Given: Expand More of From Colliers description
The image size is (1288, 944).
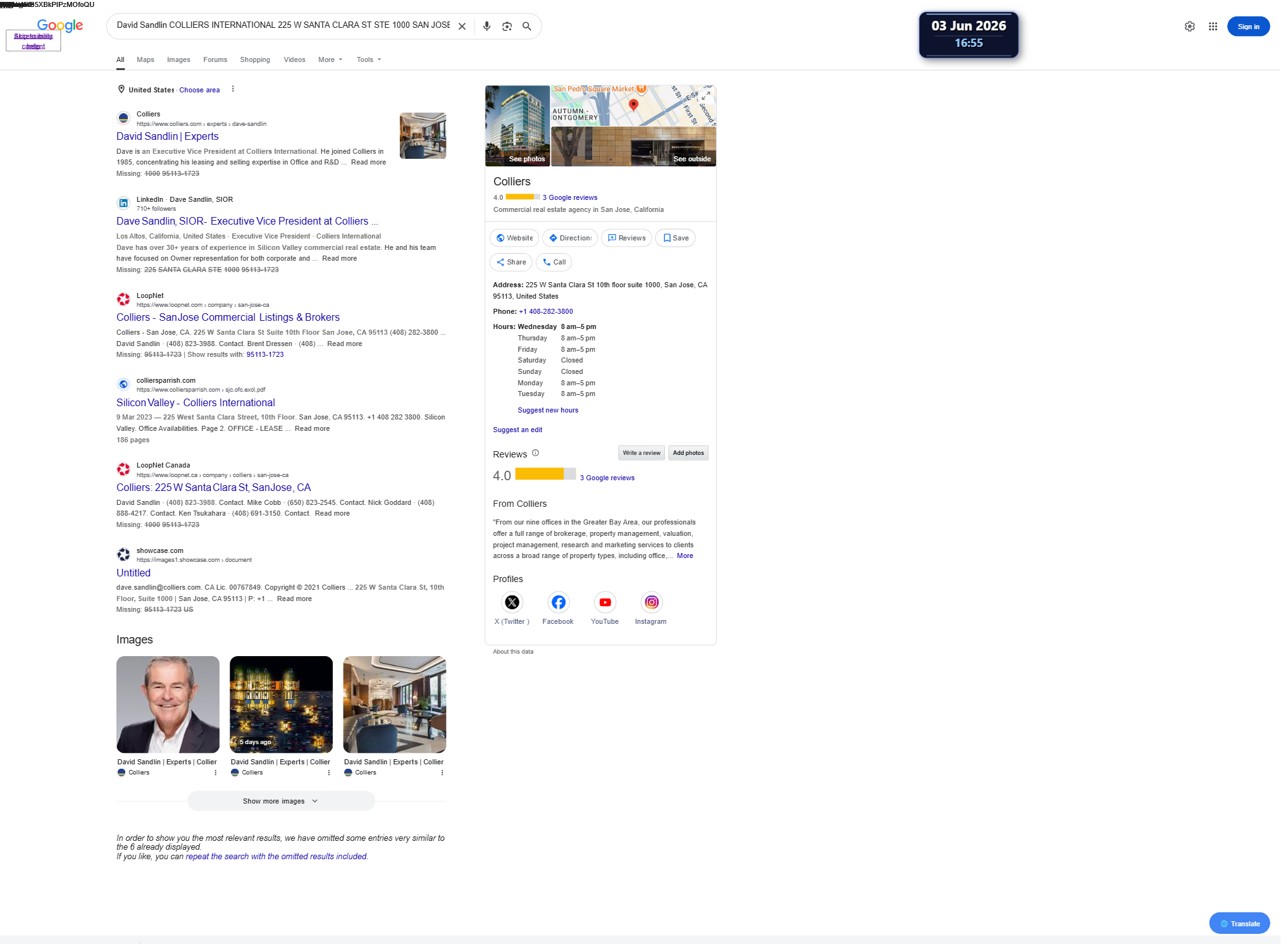Looking at the screenshot, I should point(684,556).
